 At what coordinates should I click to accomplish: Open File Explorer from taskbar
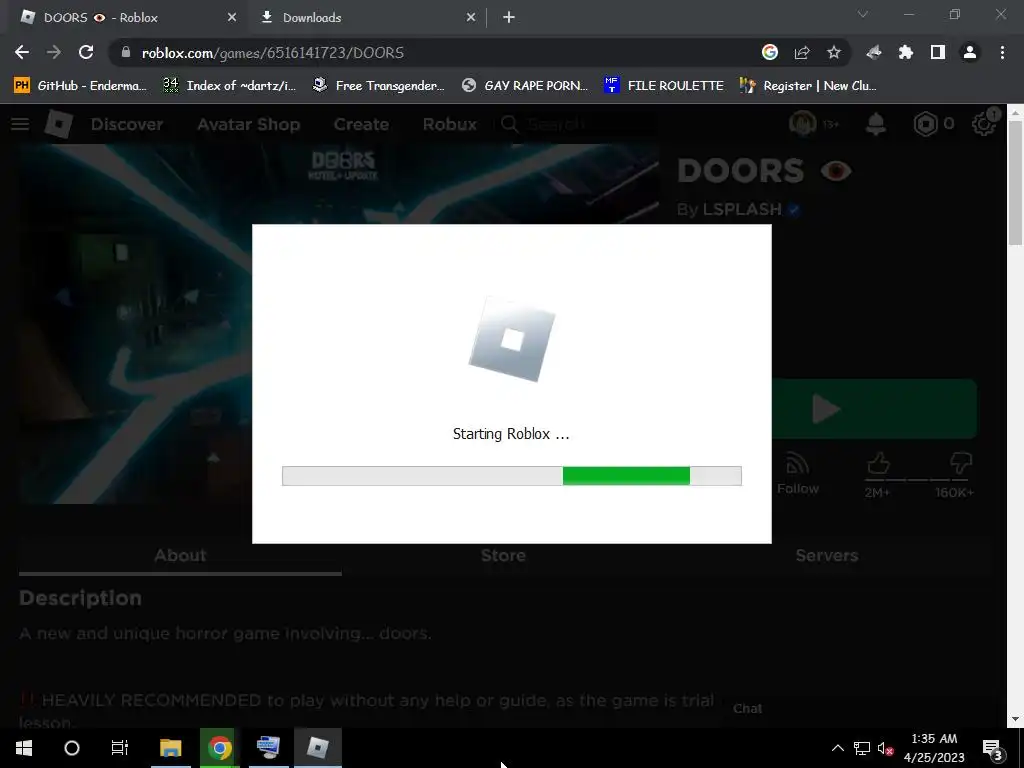(170, 748)
